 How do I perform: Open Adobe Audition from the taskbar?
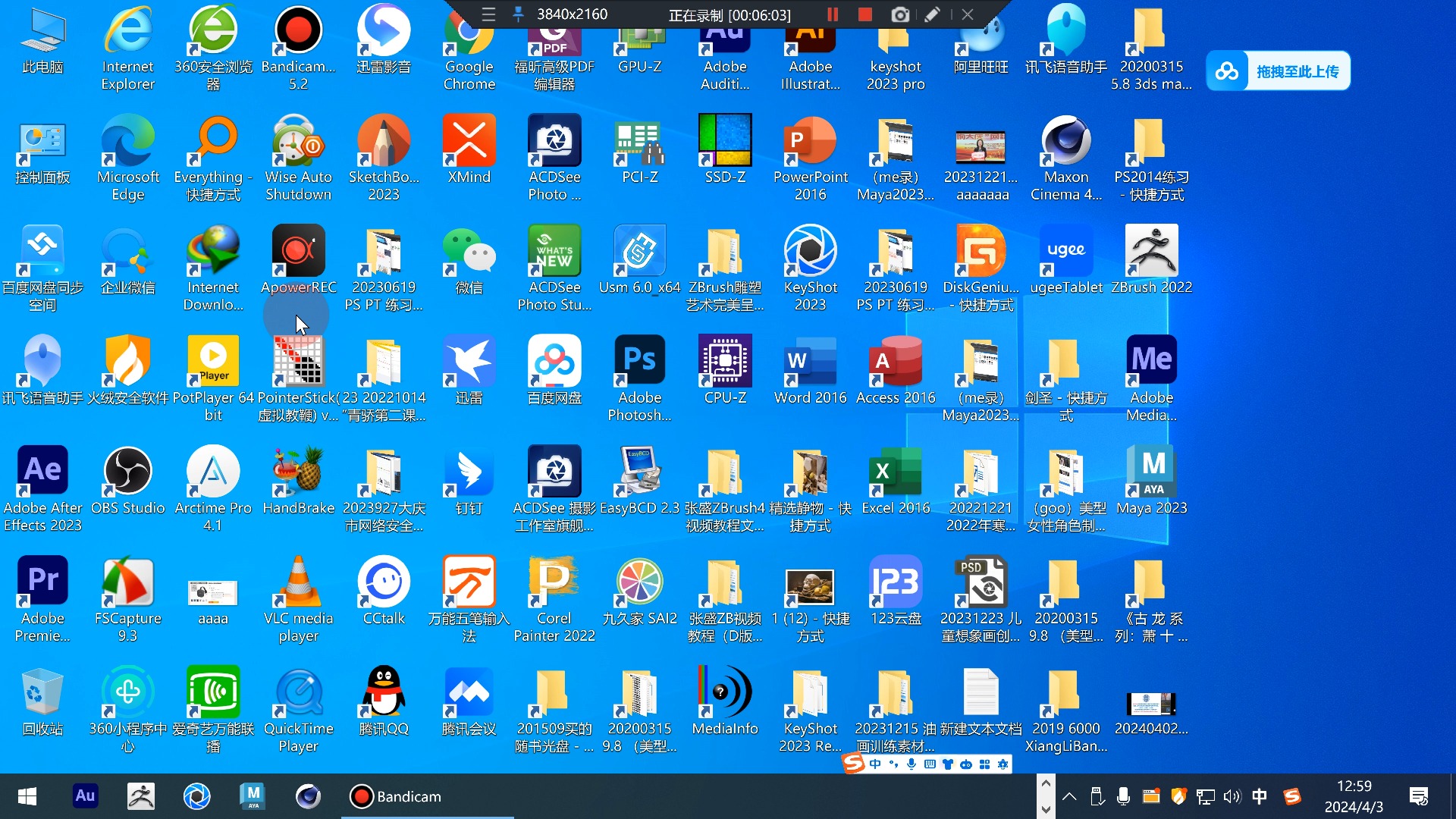pos(85,796)
